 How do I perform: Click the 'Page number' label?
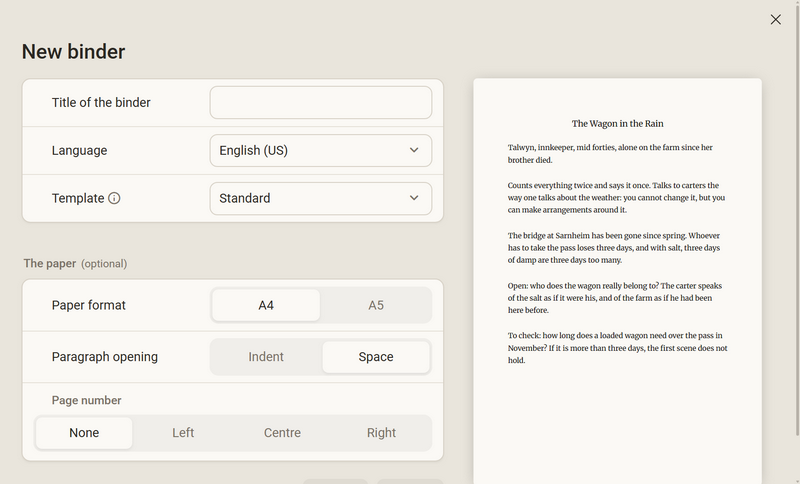(x=87, y=400)
